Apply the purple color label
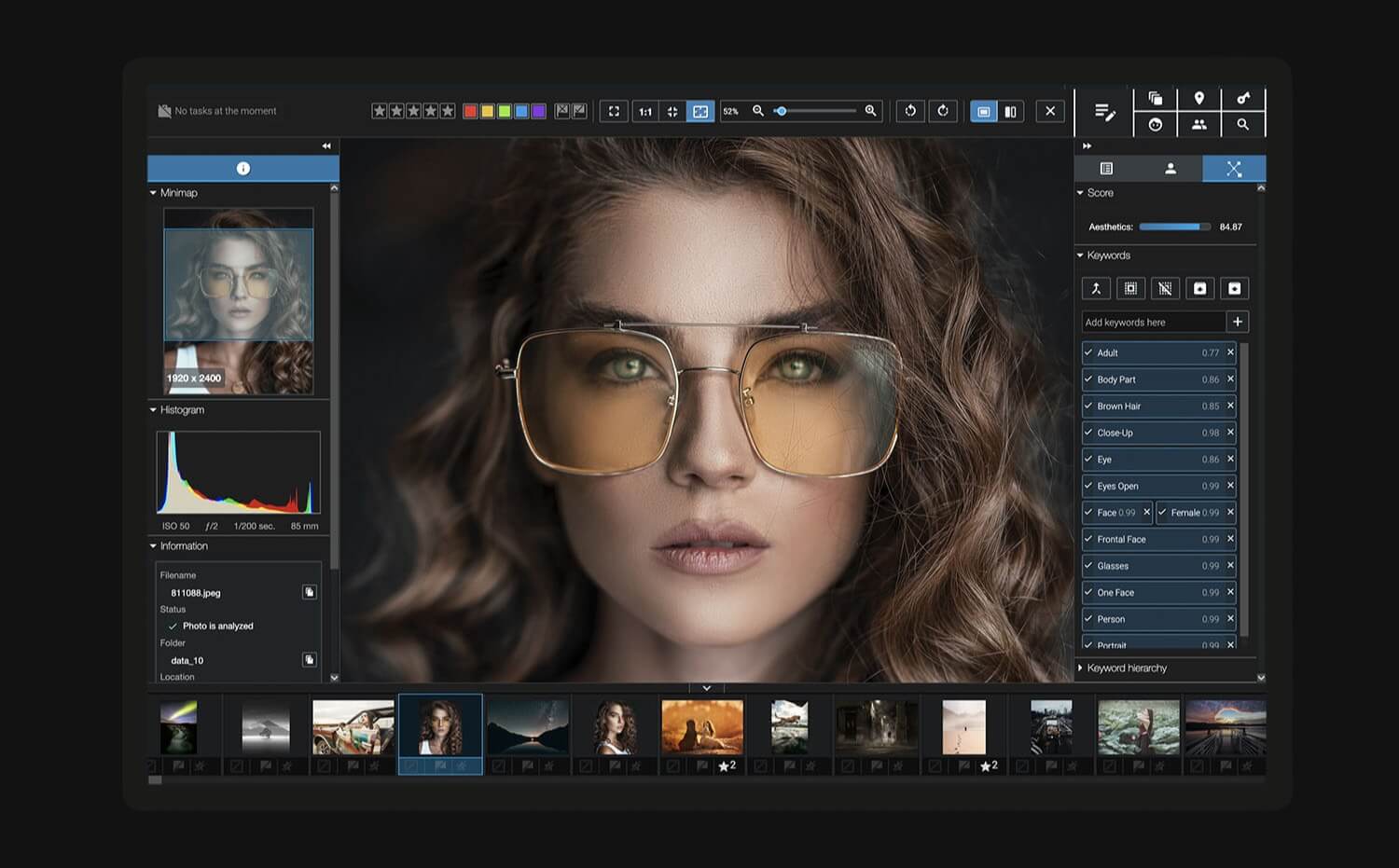This screenshot has width=1399, height=868. (x=538, y=111)
